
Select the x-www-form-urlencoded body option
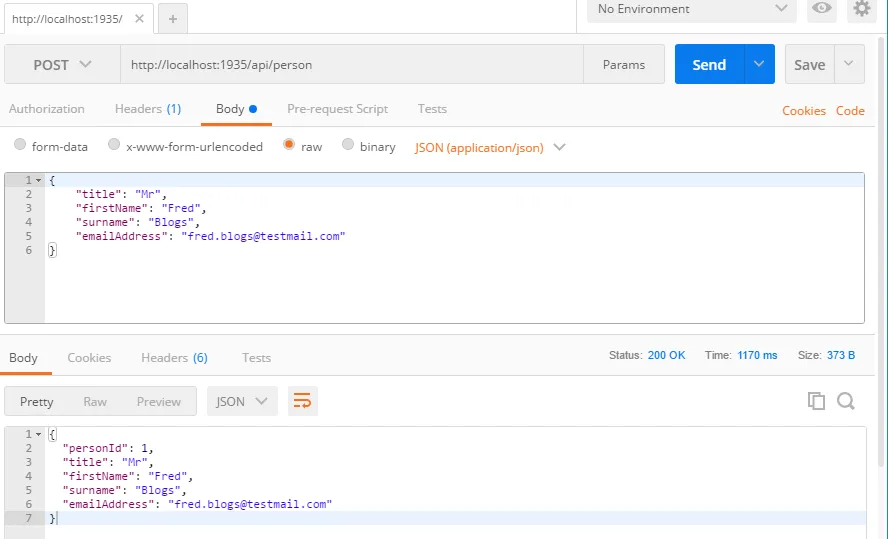tap(114, 146)
